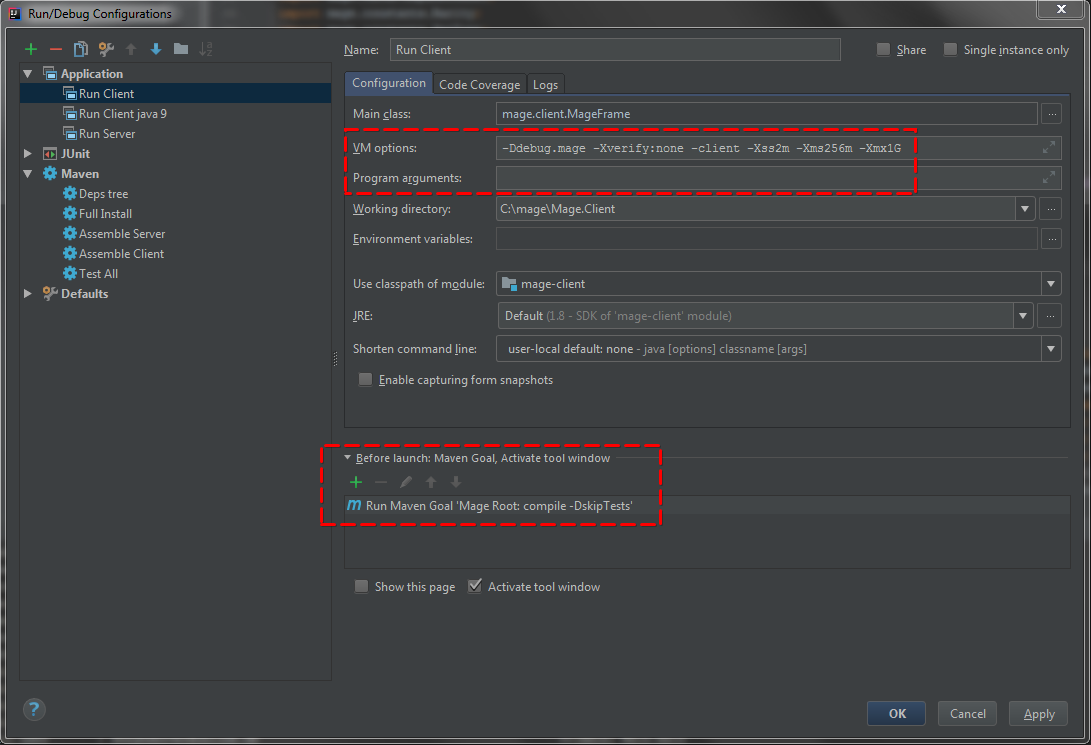The image size is (1091, 745).
Task: Sort configurations alphabetically
Action: tap(206, 49)
